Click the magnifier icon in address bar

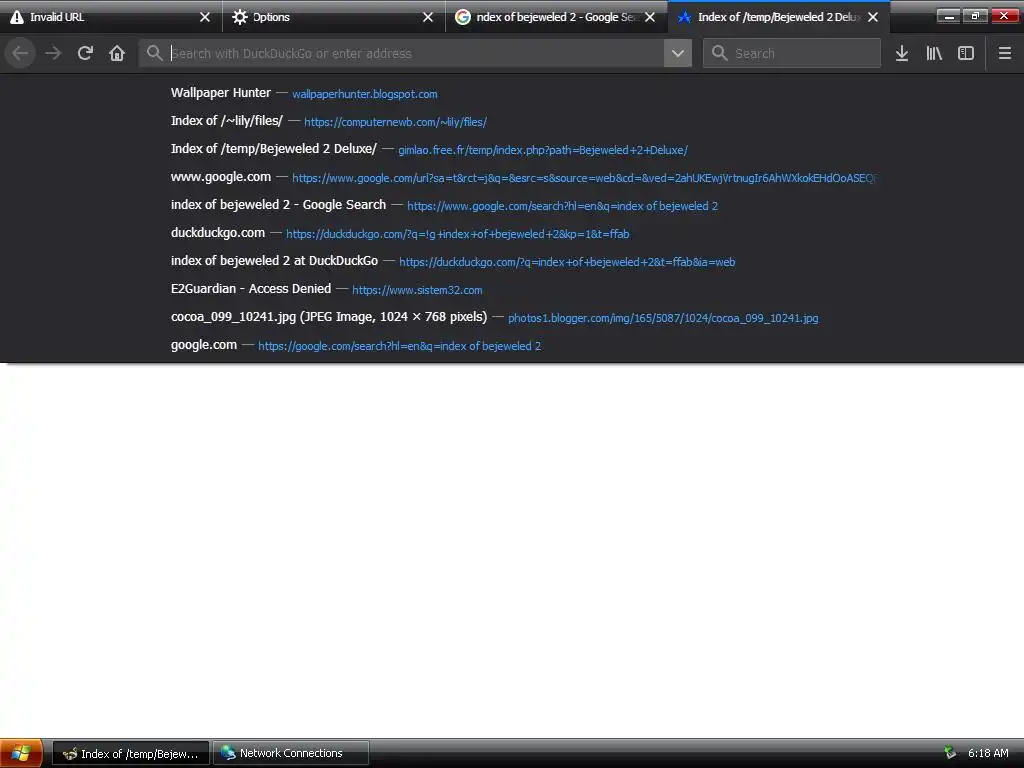(154, 53)
